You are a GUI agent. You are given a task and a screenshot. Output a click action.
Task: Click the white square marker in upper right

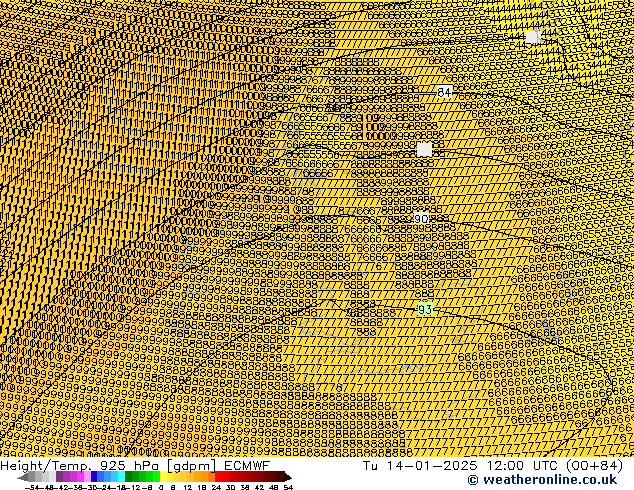click(x=533, y=37)
